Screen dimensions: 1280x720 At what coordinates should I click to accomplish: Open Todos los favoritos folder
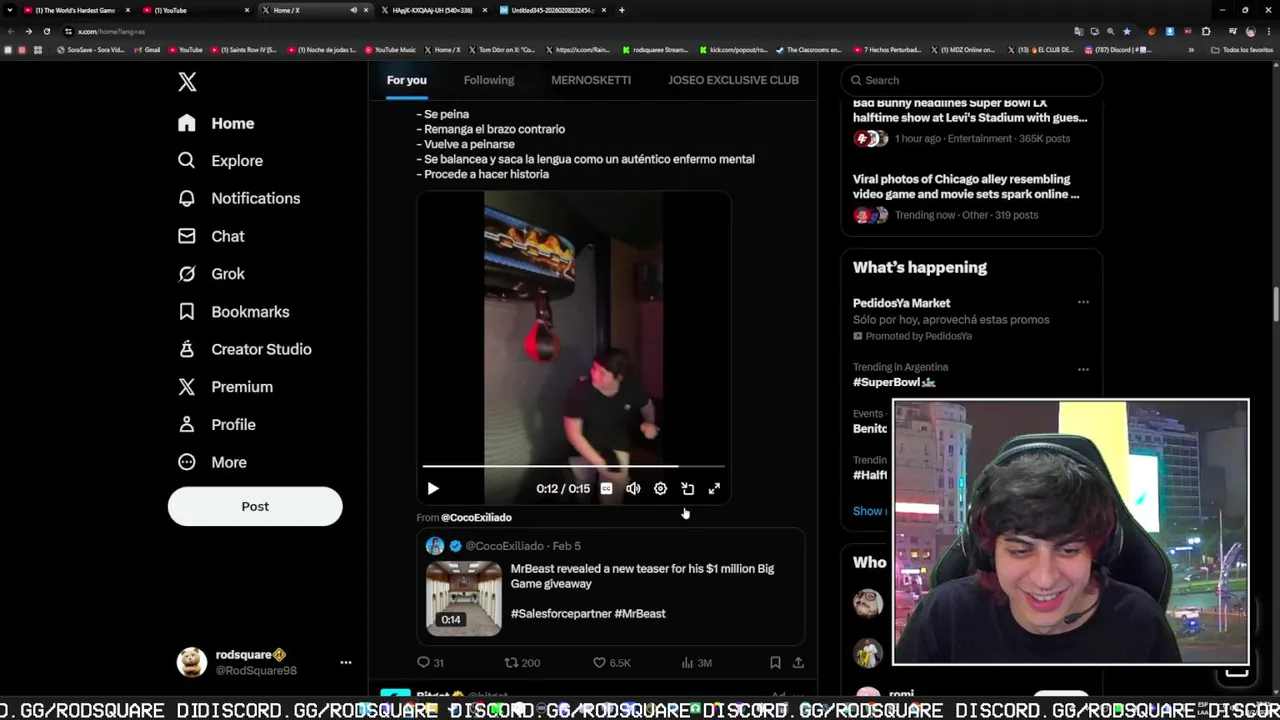pyautogui.click(x=1242, y=49)
